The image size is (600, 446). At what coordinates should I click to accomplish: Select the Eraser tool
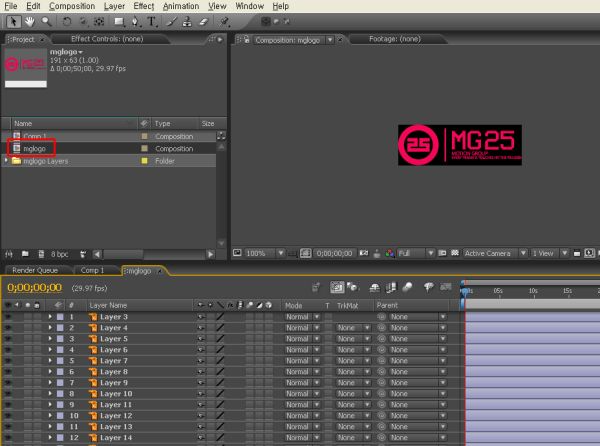(204, 21)
